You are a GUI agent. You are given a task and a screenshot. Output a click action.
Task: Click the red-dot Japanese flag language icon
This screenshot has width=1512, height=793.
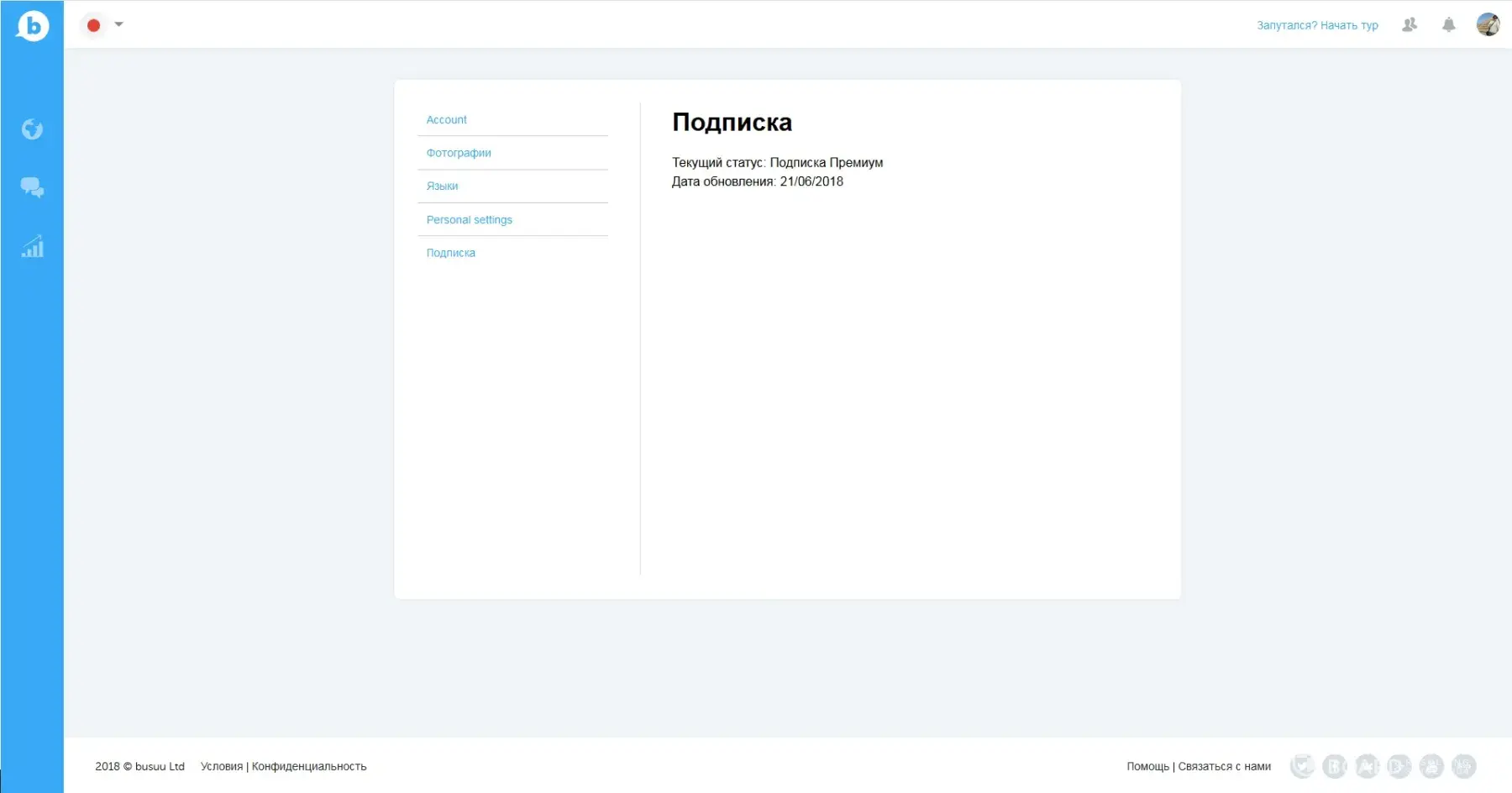click(93, 25)
